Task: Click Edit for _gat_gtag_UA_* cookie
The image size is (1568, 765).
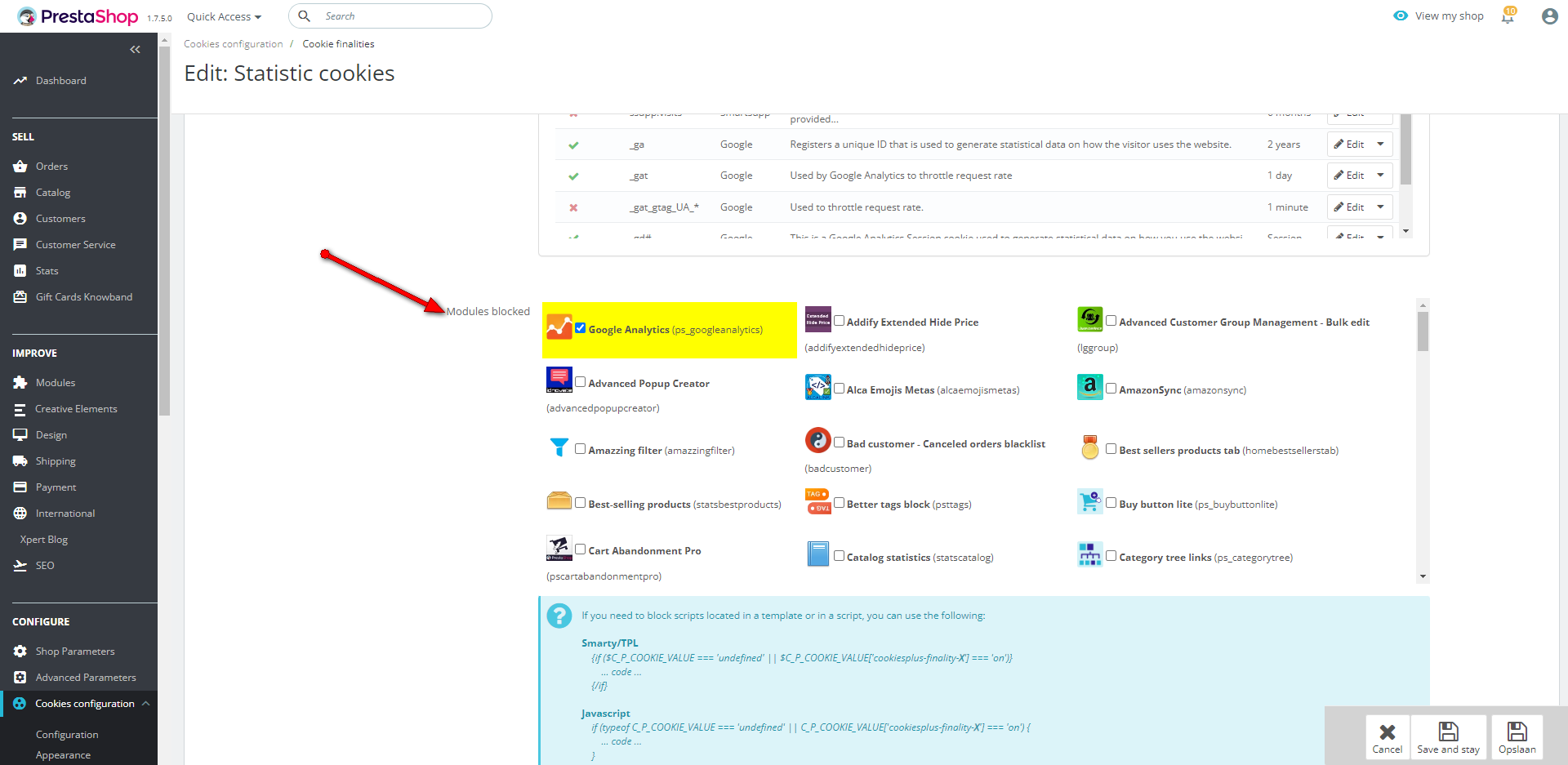Action: click(x=1349, y=207)
